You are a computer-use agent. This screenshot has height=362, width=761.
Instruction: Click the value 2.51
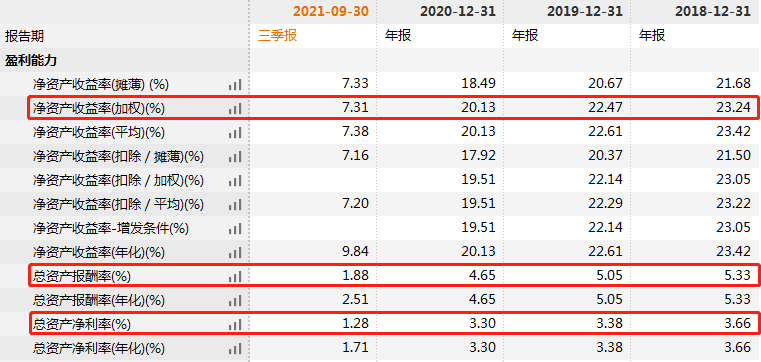355,299
